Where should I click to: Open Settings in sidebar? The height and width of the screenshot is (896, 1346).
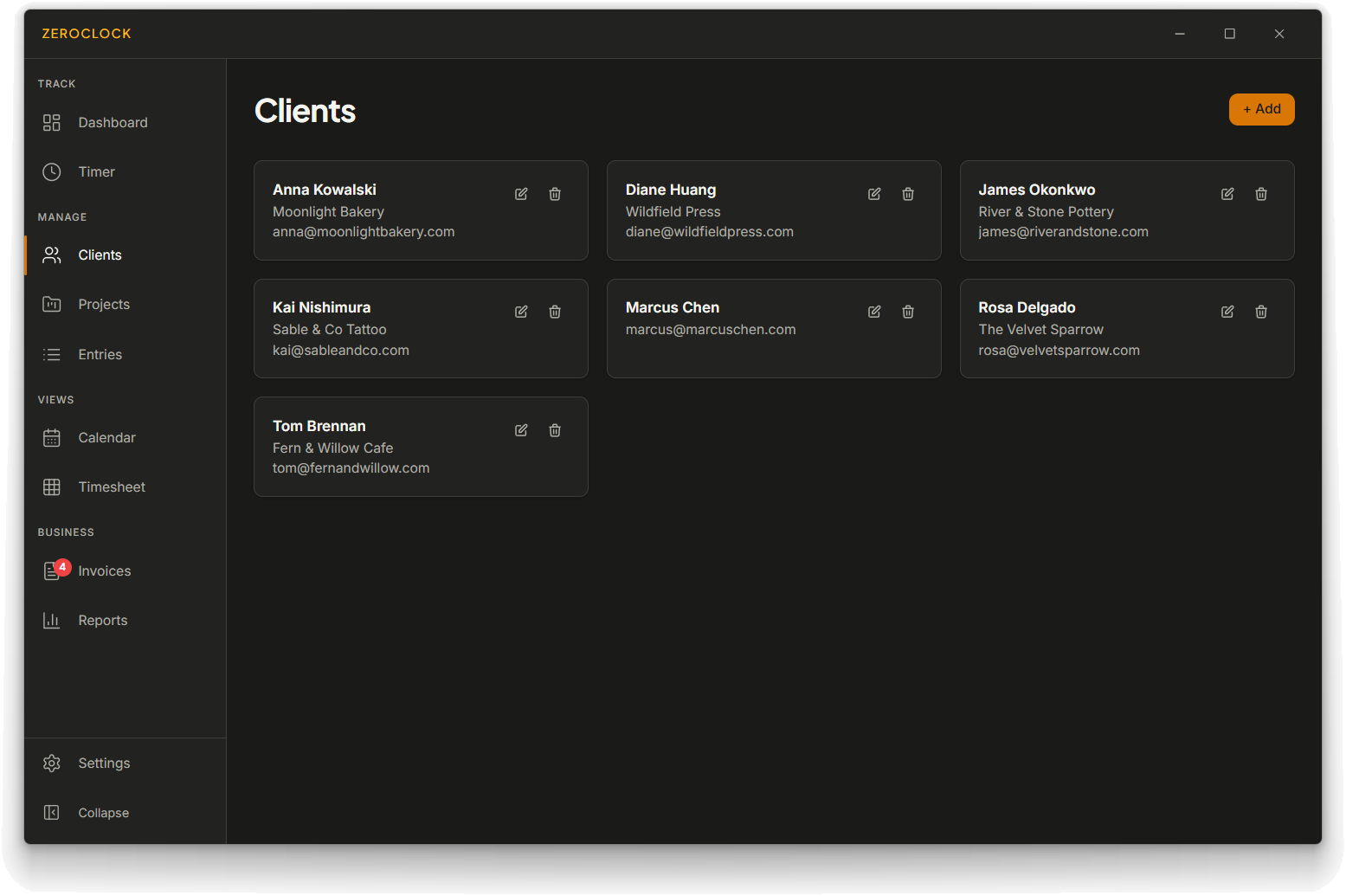pos(104,764)
